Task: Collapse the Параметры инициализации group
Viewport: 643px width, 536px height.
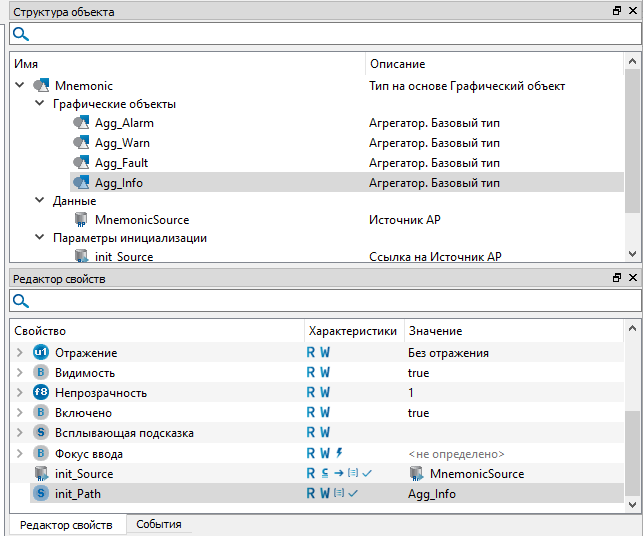Action: 40,239
